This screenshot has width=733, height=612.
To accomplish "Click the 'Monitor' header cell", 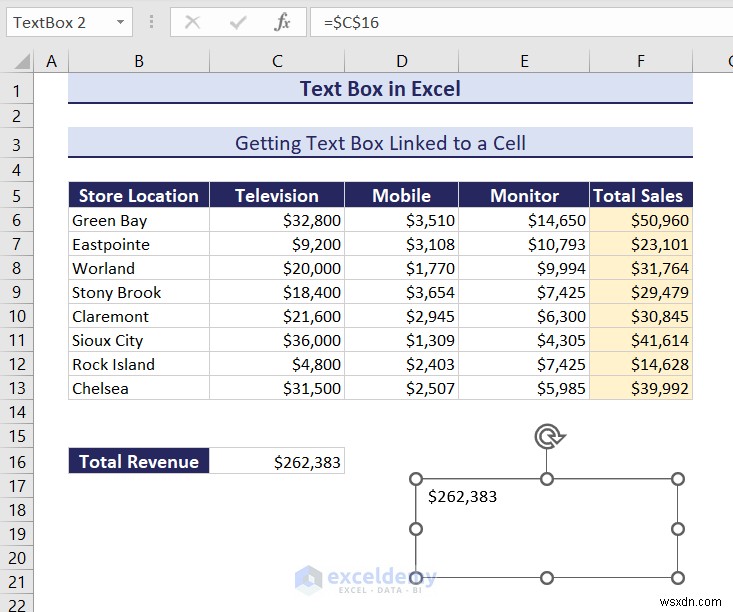I will (x=524, y=195).
